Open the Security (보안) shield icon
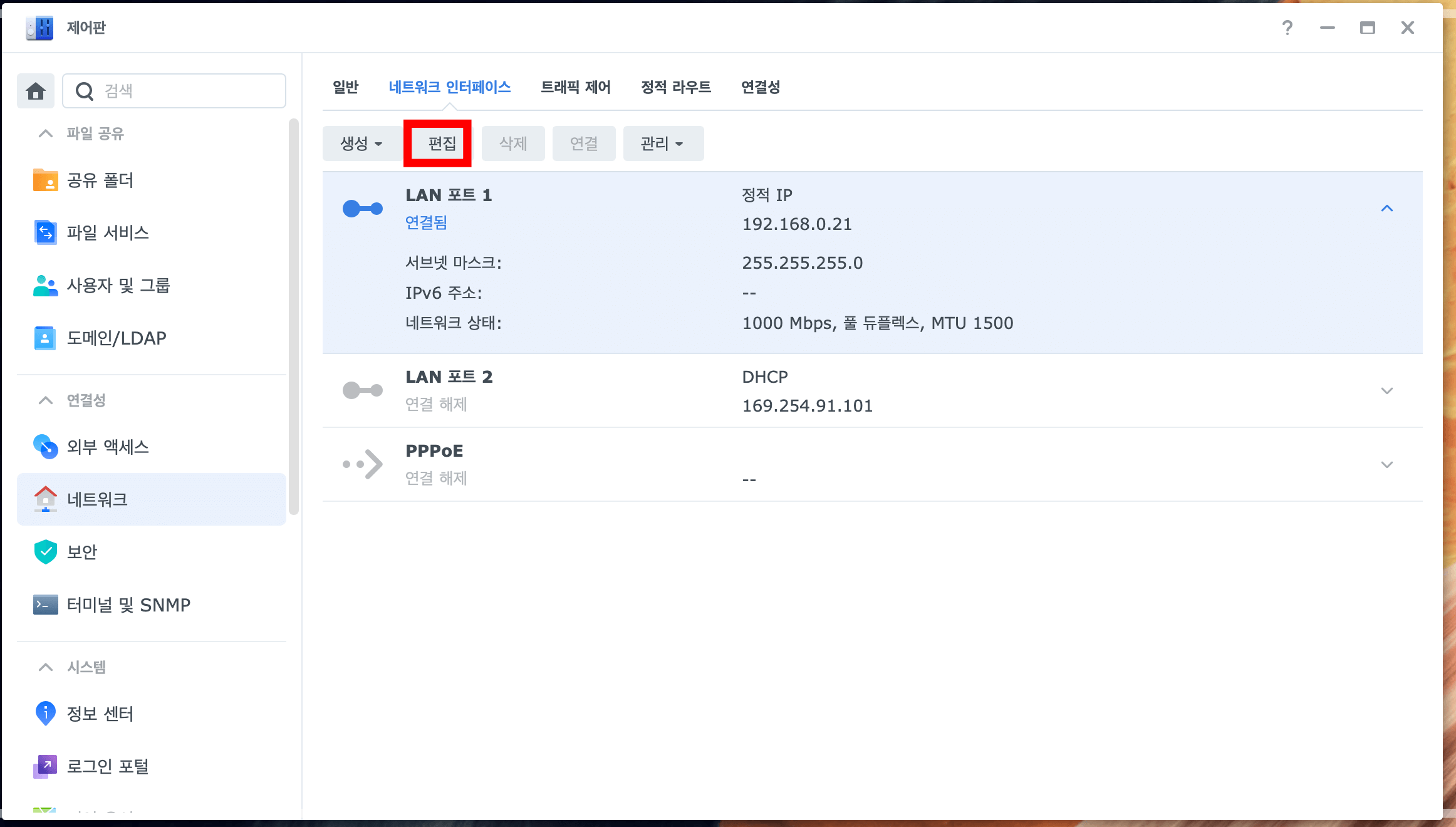Screen dimensions: 1456x827 click(x=45, y=552)
